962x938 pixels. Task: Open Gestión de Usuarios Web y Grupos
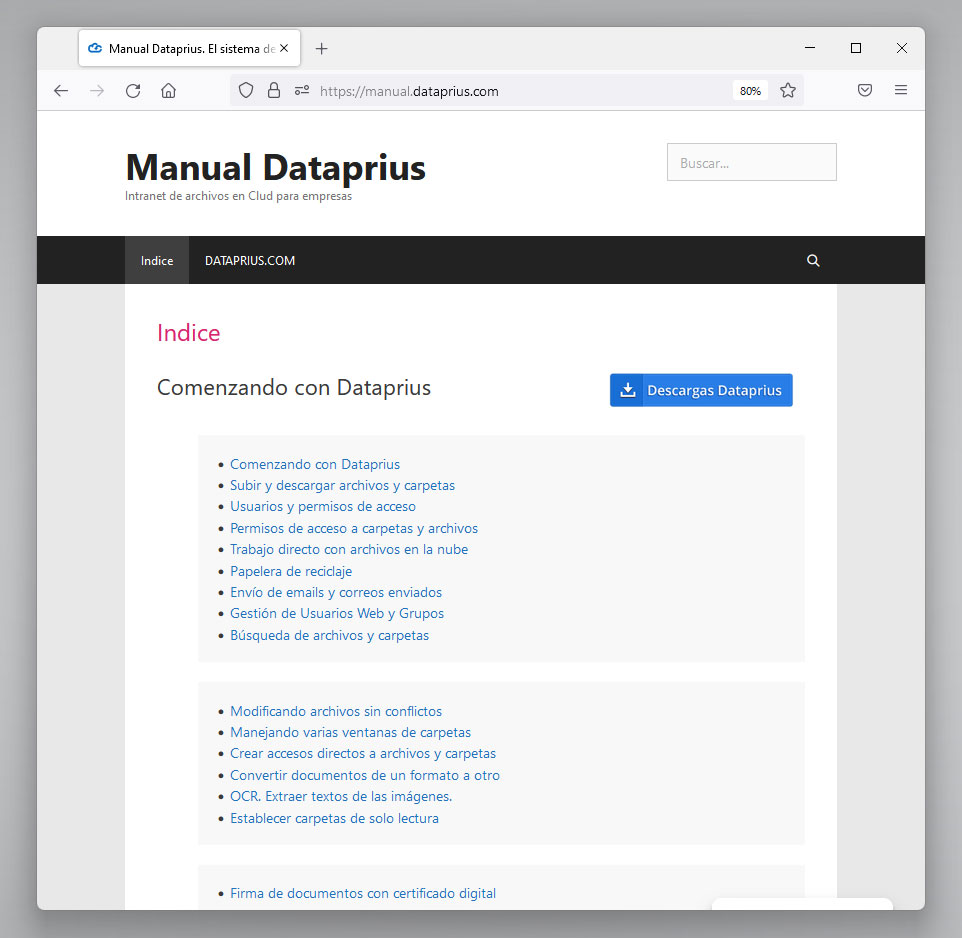point(337,613)
